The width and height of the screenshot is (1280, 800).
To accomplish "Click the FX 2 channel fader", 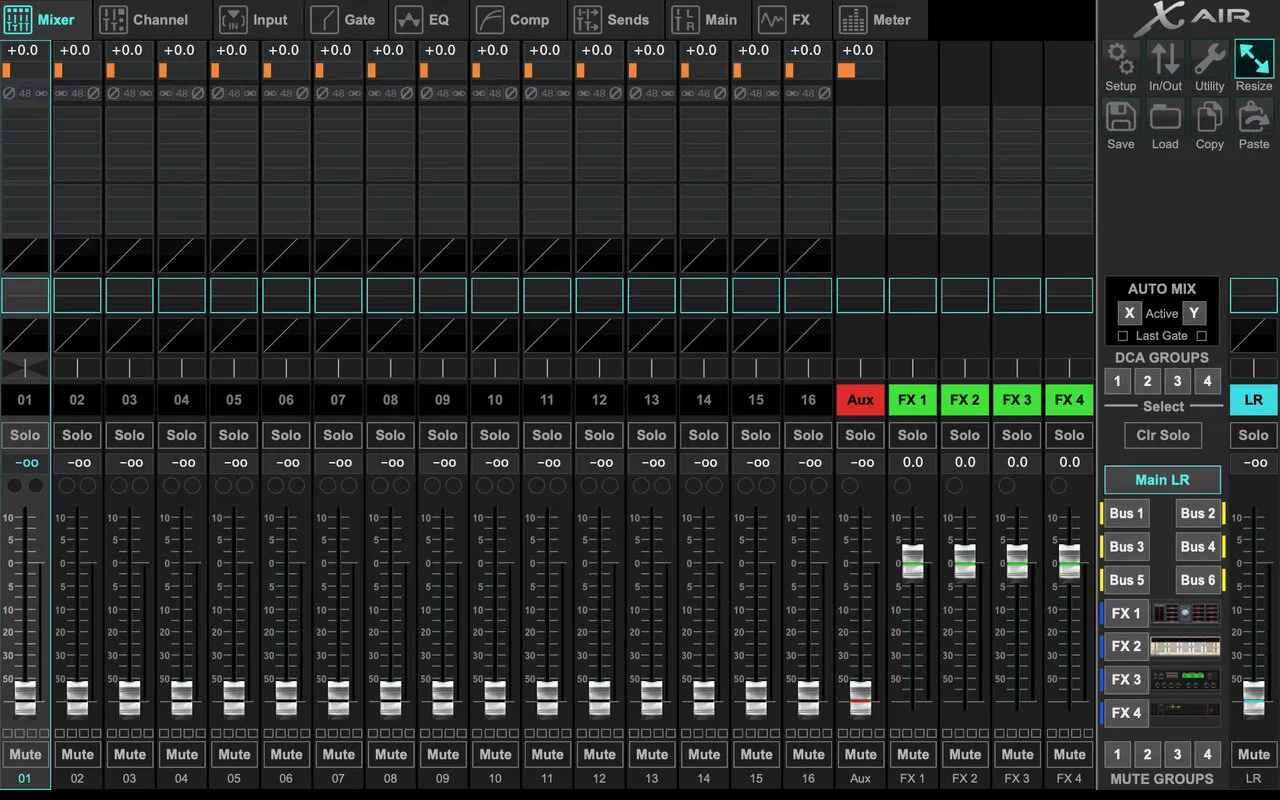I will tap(965, 561).
